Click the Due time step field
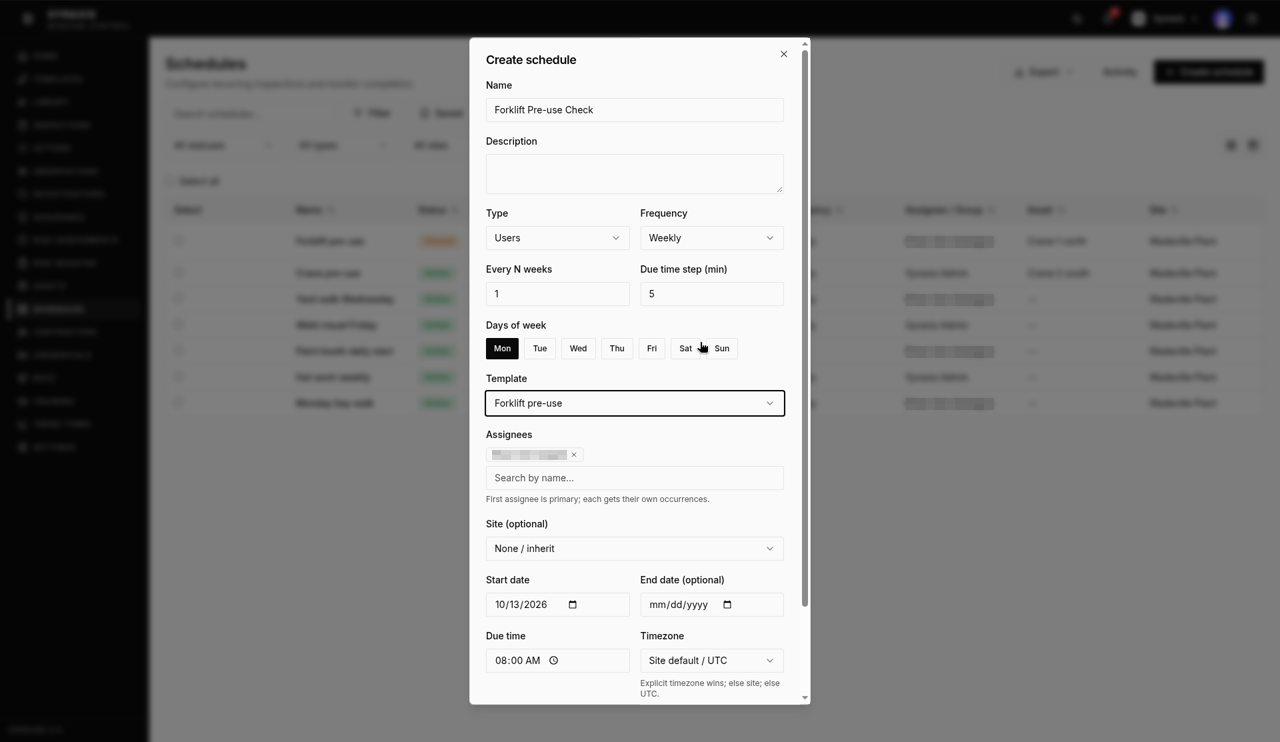 (712, 294)
